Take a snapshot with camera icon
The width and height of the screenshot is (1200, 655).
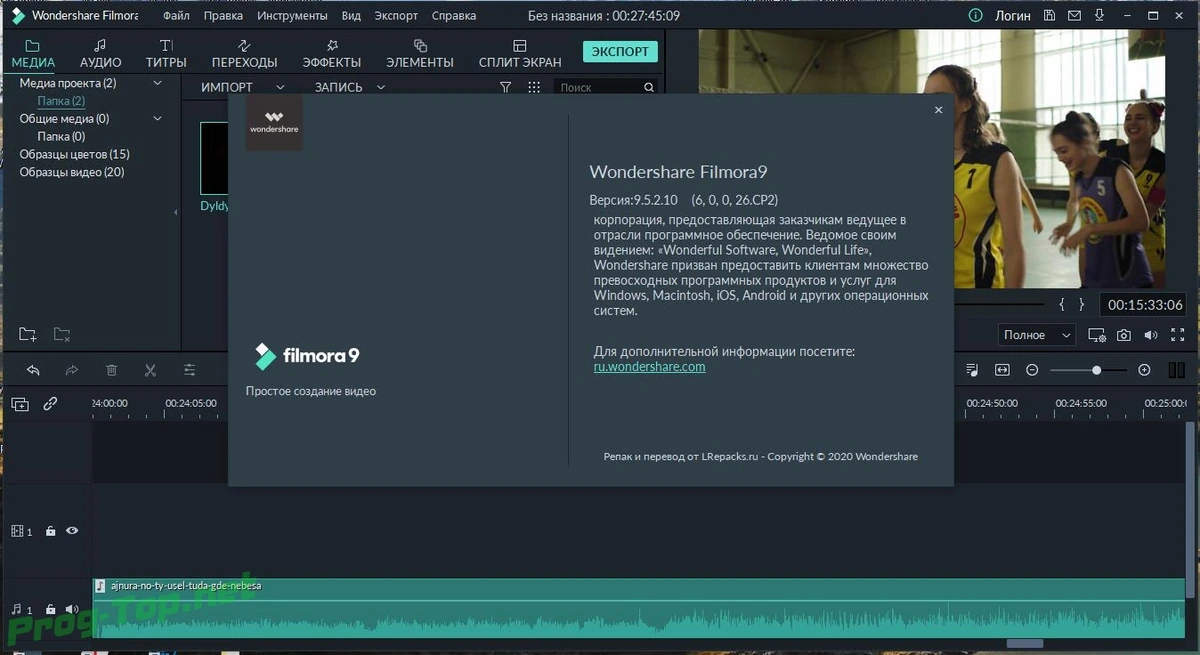tap(1124, 335)
